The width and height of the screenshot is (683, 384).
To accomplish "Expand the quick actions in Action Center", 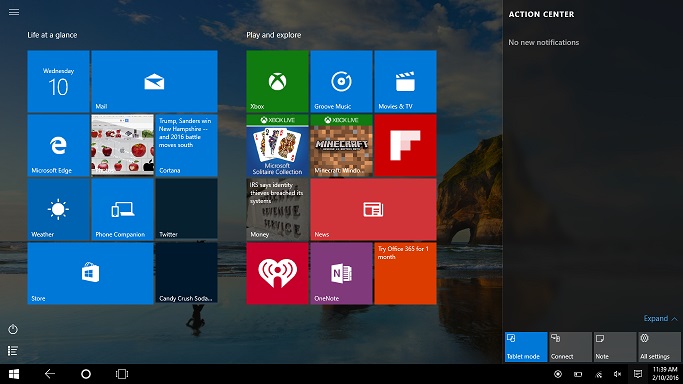I will pos(660,319).
